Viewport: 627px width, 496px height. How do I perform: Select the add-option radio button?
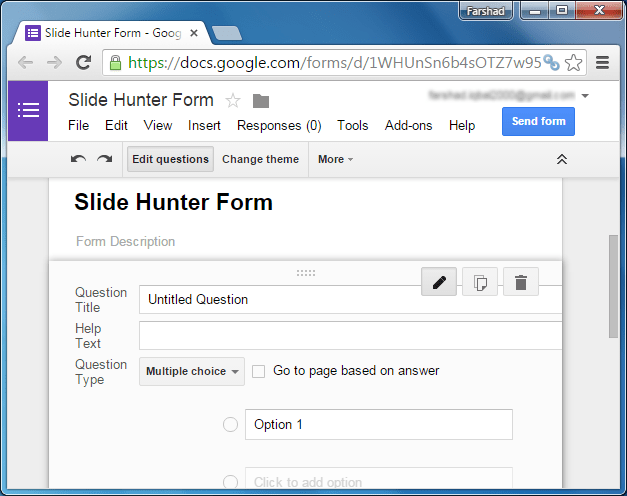pos(230,482)
